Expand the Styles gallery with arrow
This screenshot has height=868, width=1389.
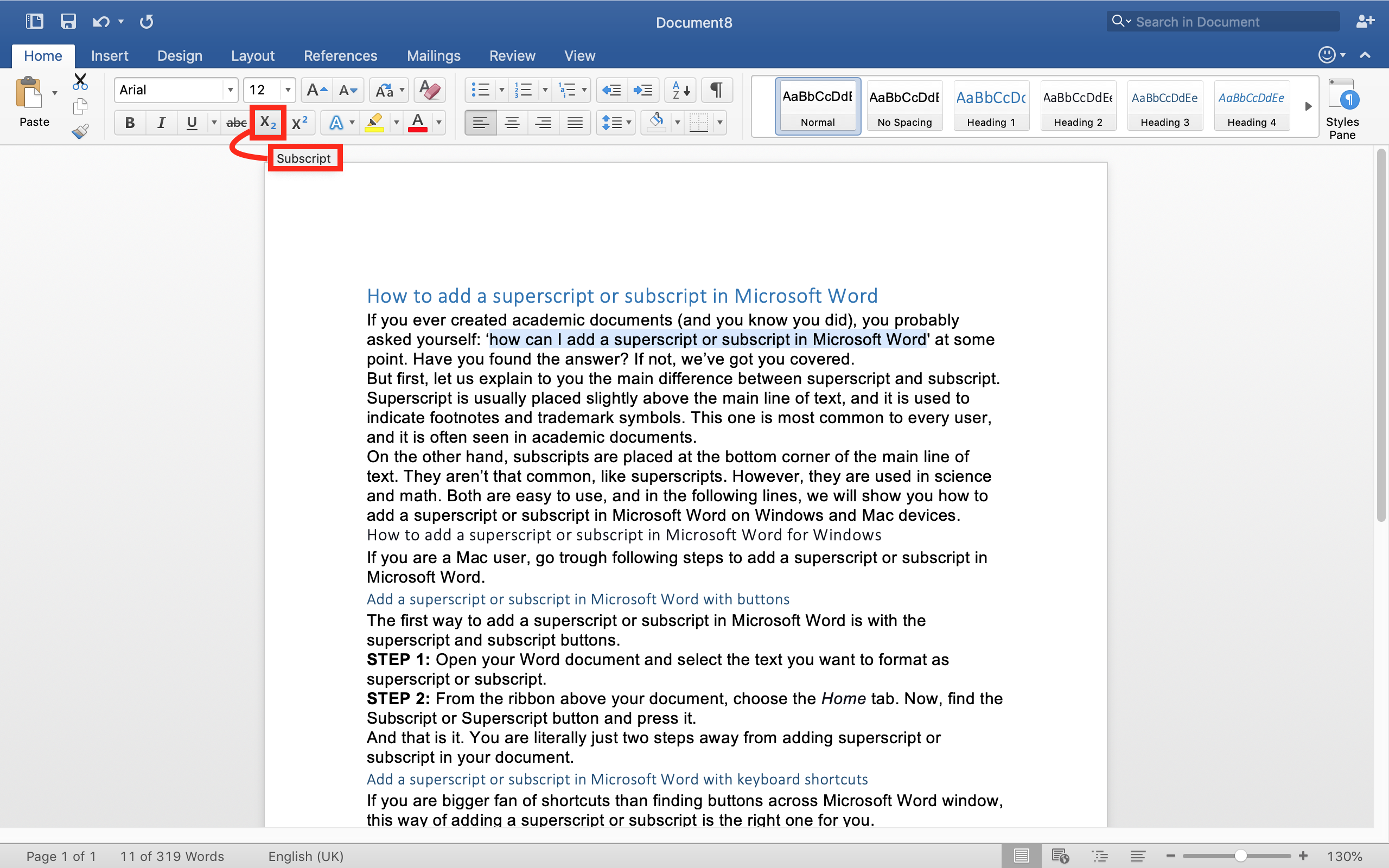(1308, 105)
